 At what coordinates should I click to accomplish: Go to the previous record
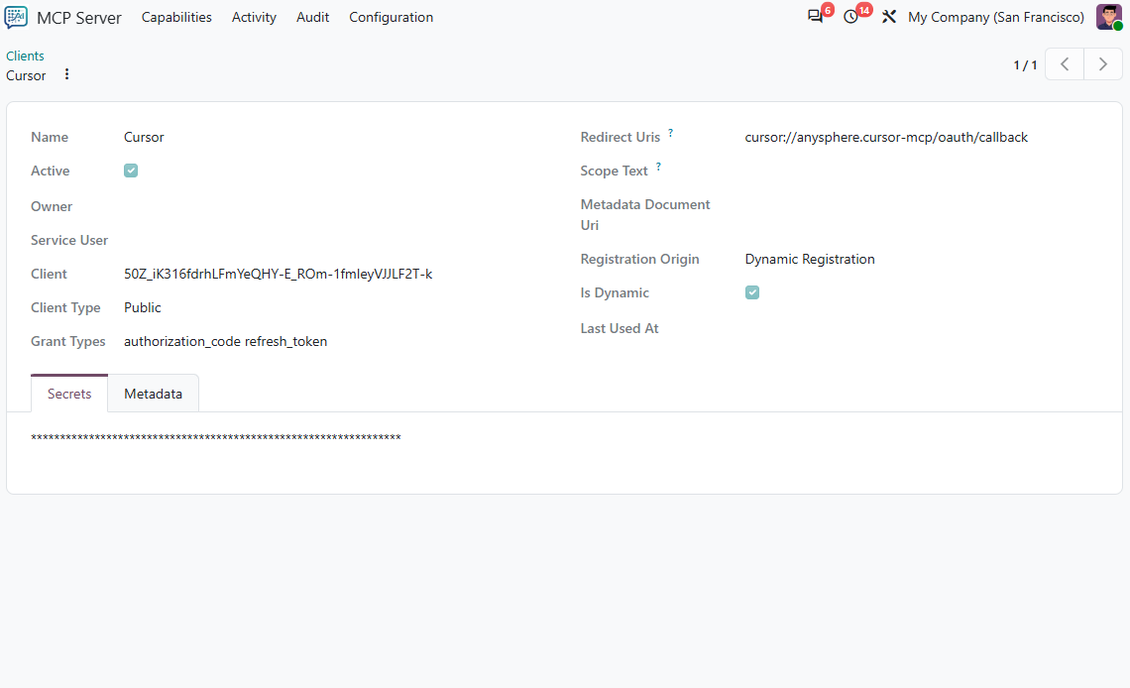click(x=1064, y=64)
